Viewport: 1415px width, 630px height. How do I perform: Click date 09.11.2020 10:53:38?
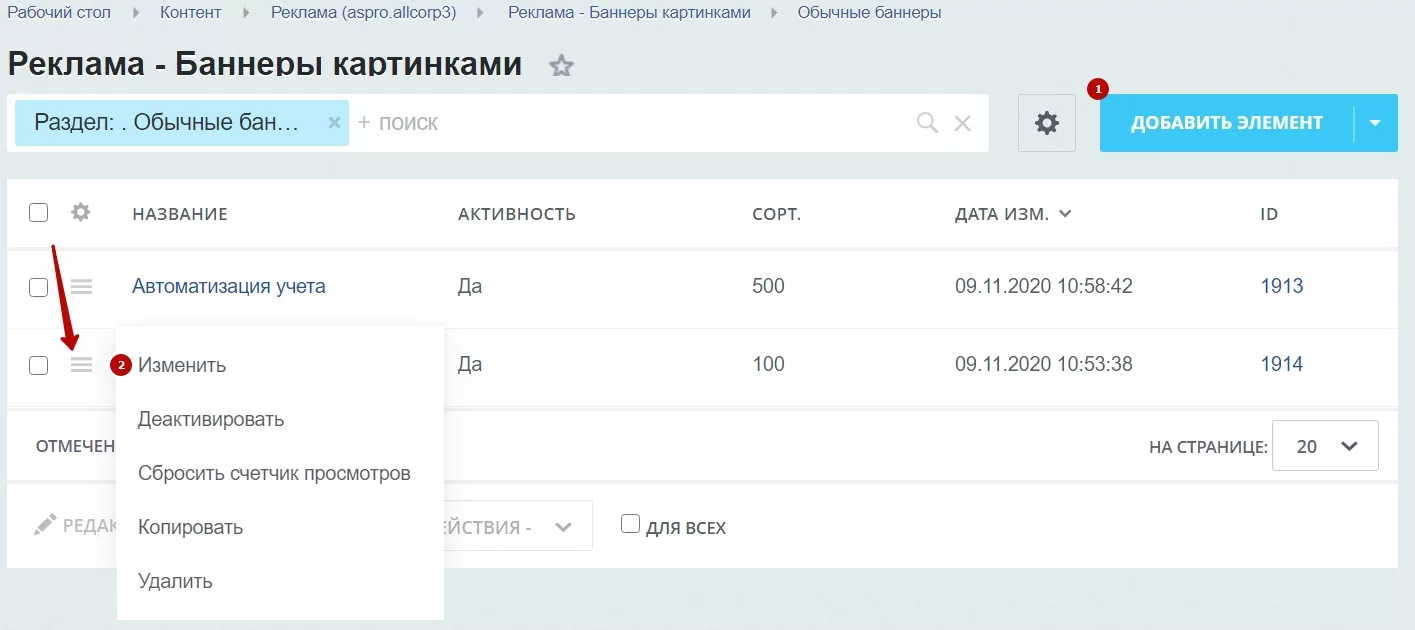tap(1044, 365)
